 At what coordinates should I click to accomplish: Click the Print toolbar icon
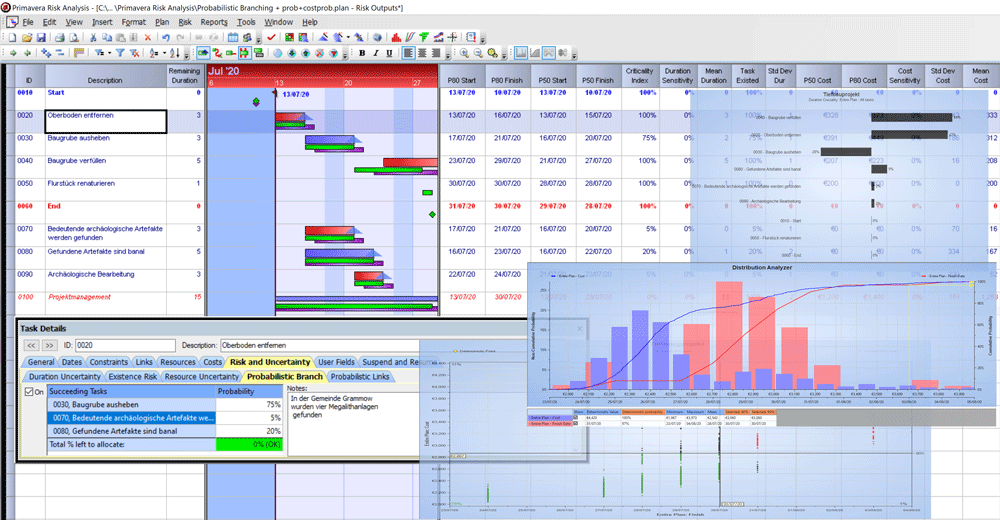[60, 37]
